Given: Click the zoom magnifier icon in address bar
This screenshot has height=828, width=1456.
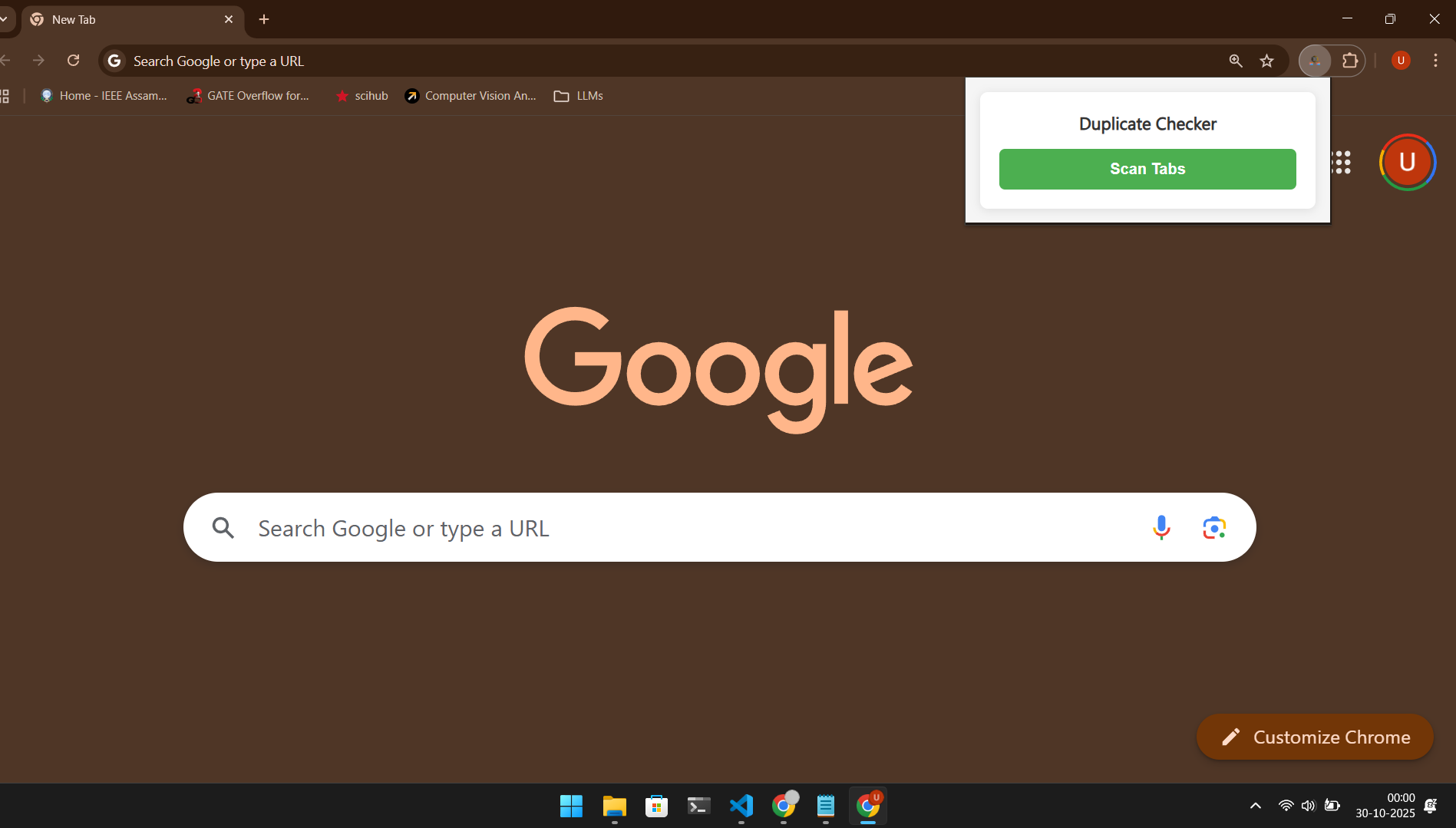Looking at the screenshot, I should (x=1236, y=61).
